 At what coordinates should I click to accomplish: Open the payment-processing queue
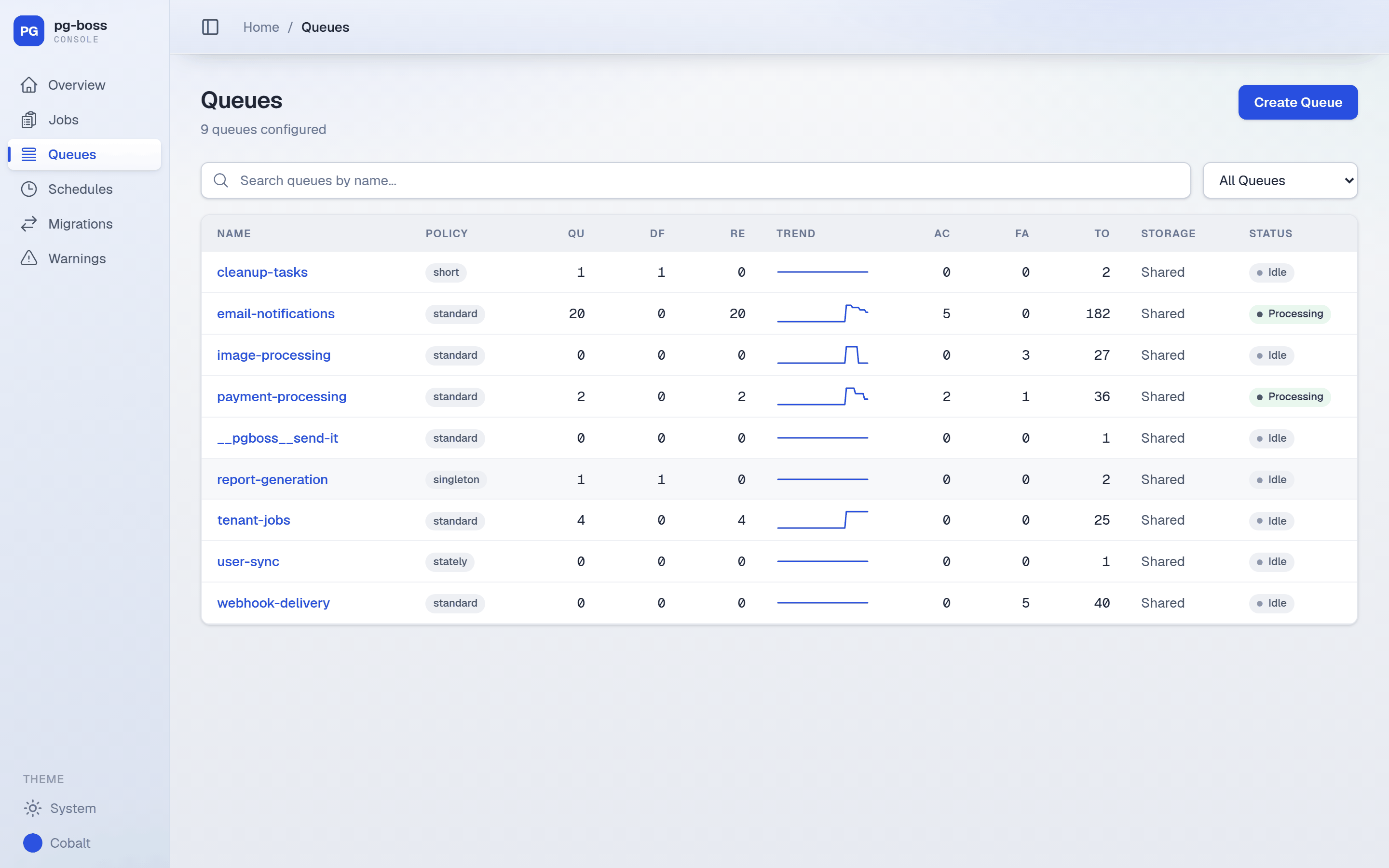coord(282,397)
